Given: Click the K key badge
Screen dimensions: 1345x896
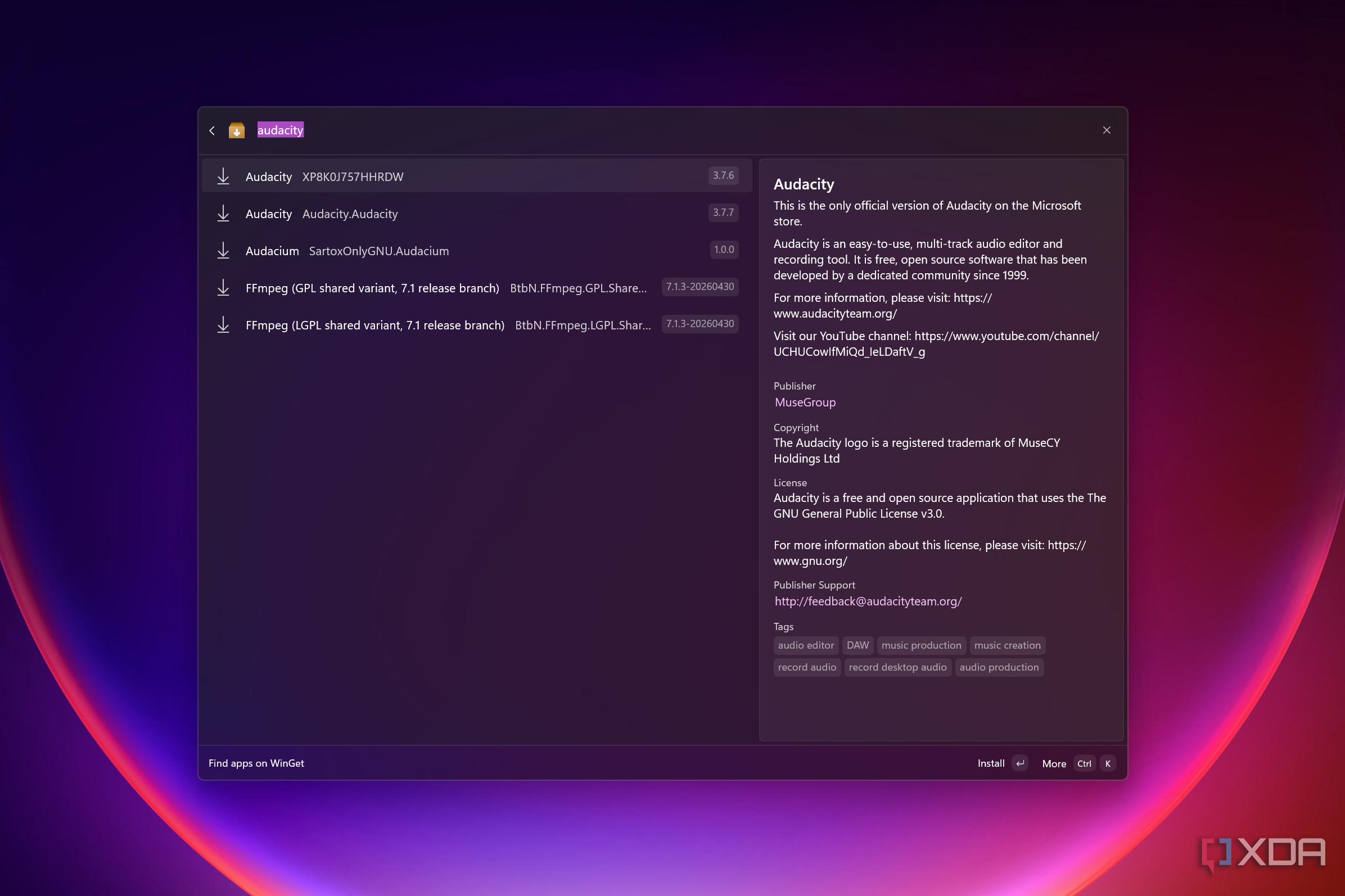Looking at the screenshot, I should point(1107,764).
